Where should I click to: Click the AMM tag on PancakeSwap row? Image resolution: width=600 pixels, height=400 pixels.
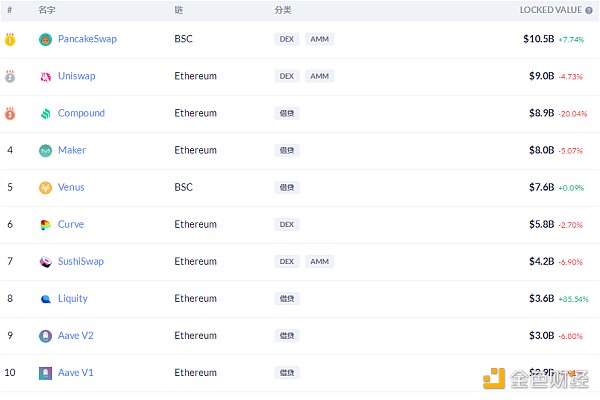pos(319,39)
